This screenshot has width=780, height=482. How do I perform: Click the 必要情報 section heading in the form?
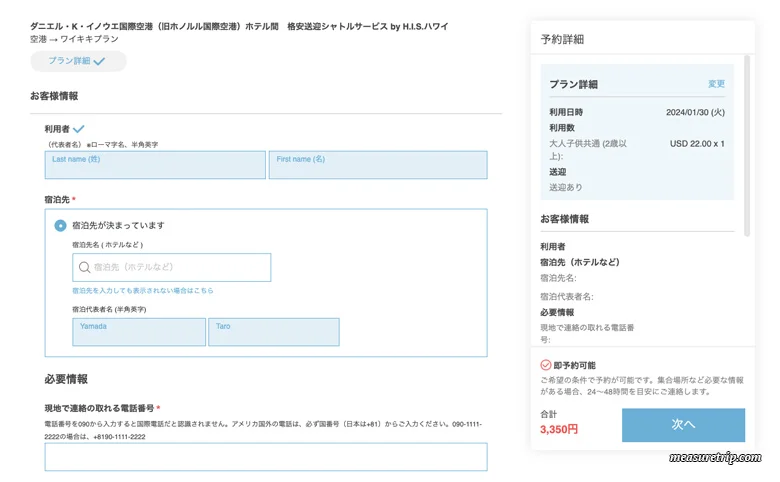66,379
